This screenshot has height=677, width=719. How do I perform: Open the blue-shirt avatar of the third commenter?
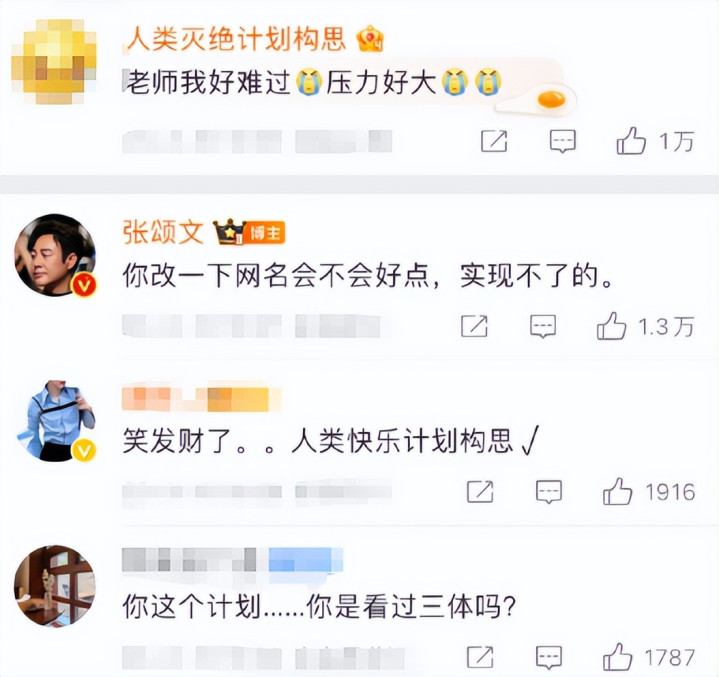coord(55,420)
